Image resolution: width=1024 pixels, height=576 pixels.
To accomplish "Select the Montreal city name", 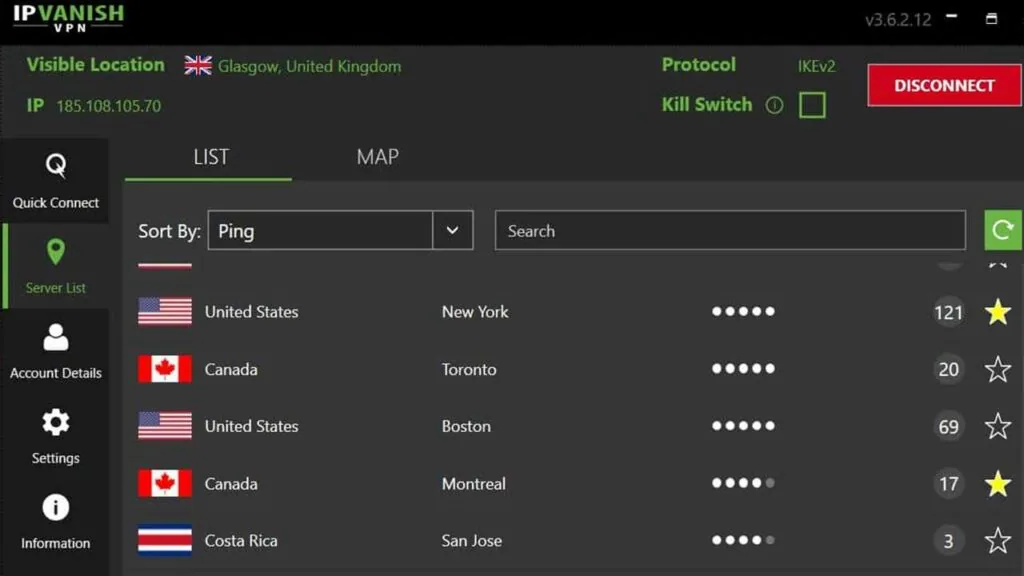I will pyautogui.click(x=473, y=483).
